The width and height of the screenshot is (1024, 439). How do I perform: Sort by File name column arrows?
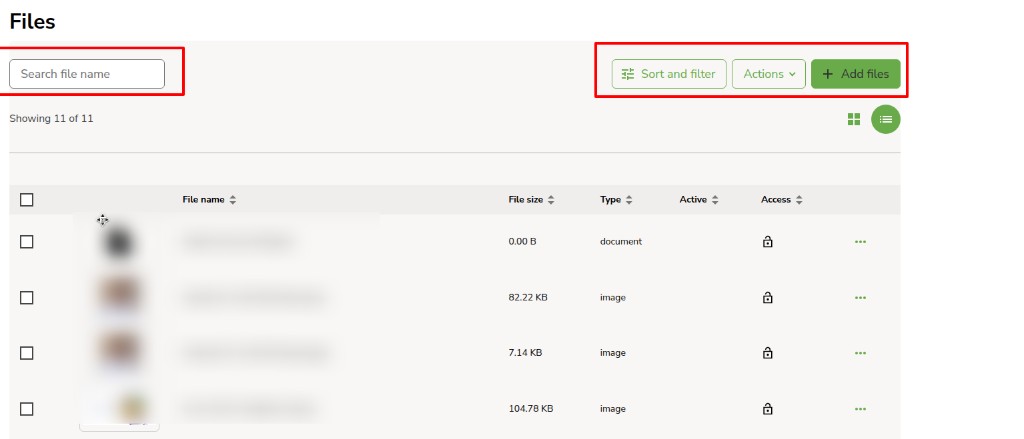pyautogui.click(x=232, y=200)
